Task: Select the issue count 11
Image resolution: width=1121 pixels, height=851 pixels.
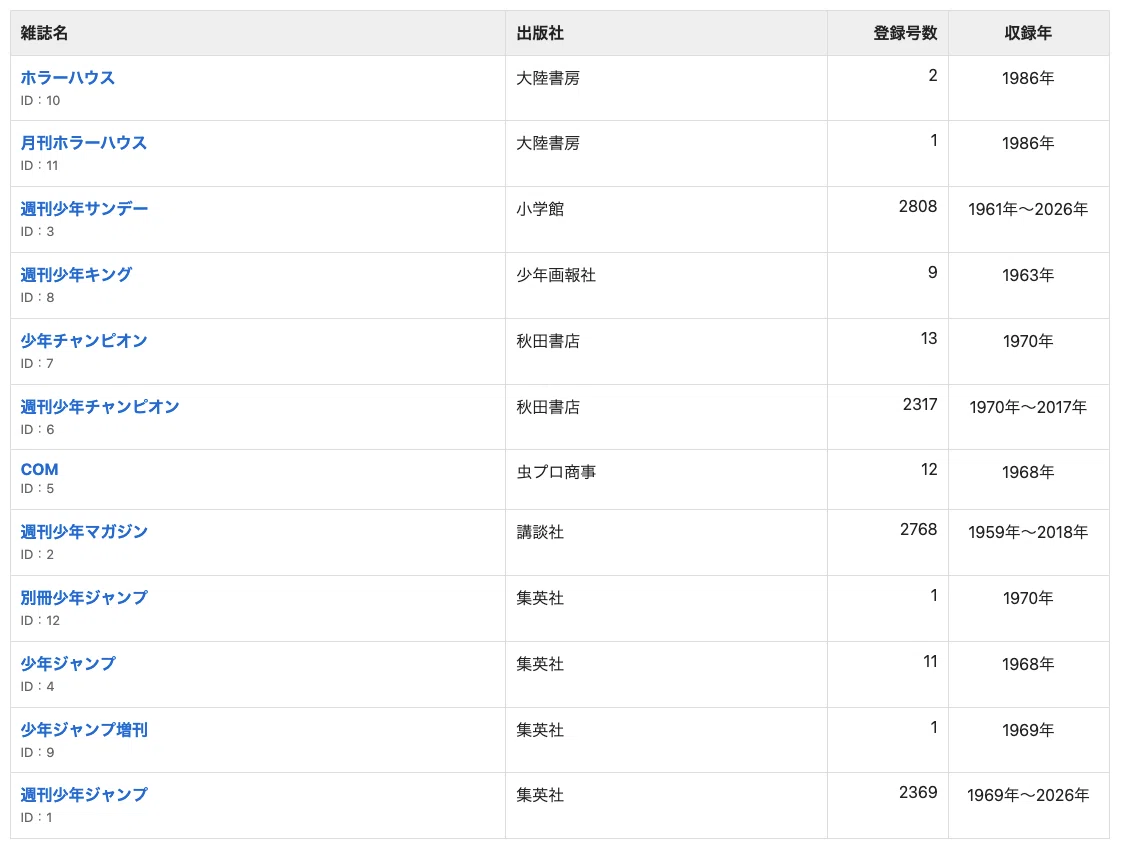Action: (x=930, y=661)
